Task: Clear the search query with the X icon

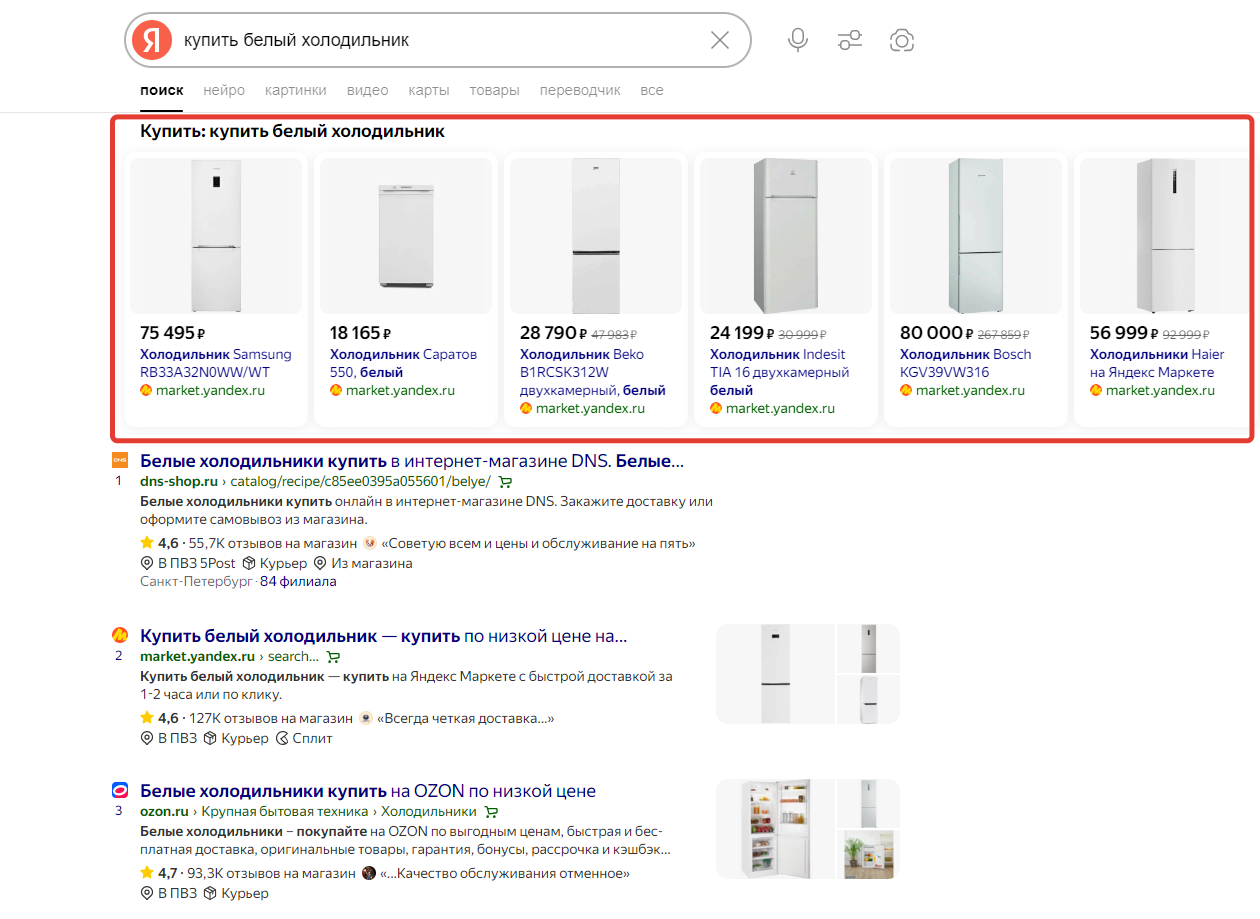Action: pyautogui.click(x=720, y=40)
